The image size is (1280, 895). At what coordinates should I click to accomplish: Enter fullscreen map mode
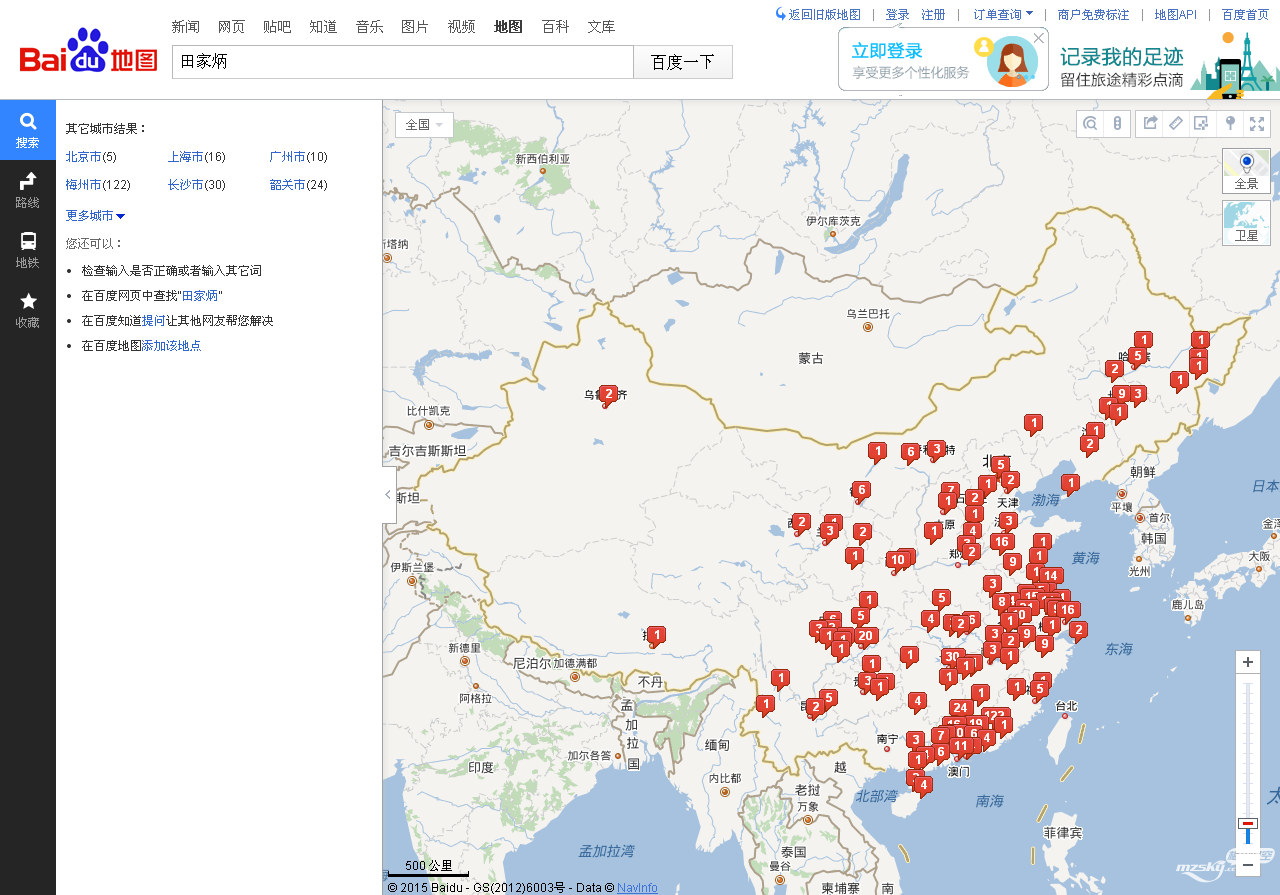click(1256, 124)
